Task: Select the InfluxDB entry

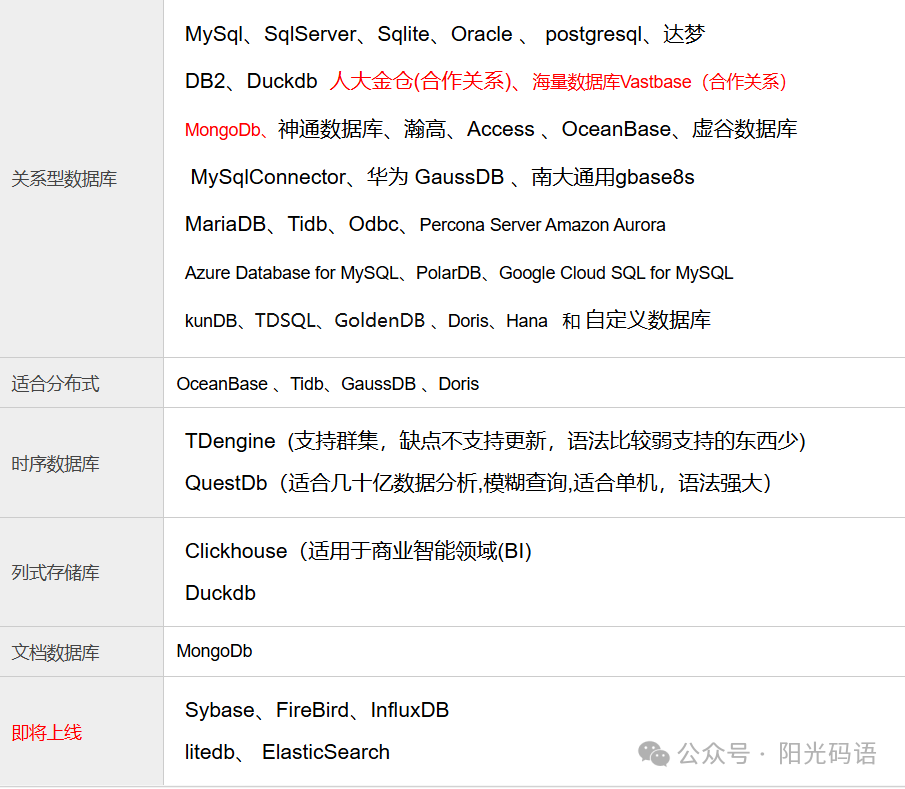Action: pyautogui.click(x=410, y=711)
